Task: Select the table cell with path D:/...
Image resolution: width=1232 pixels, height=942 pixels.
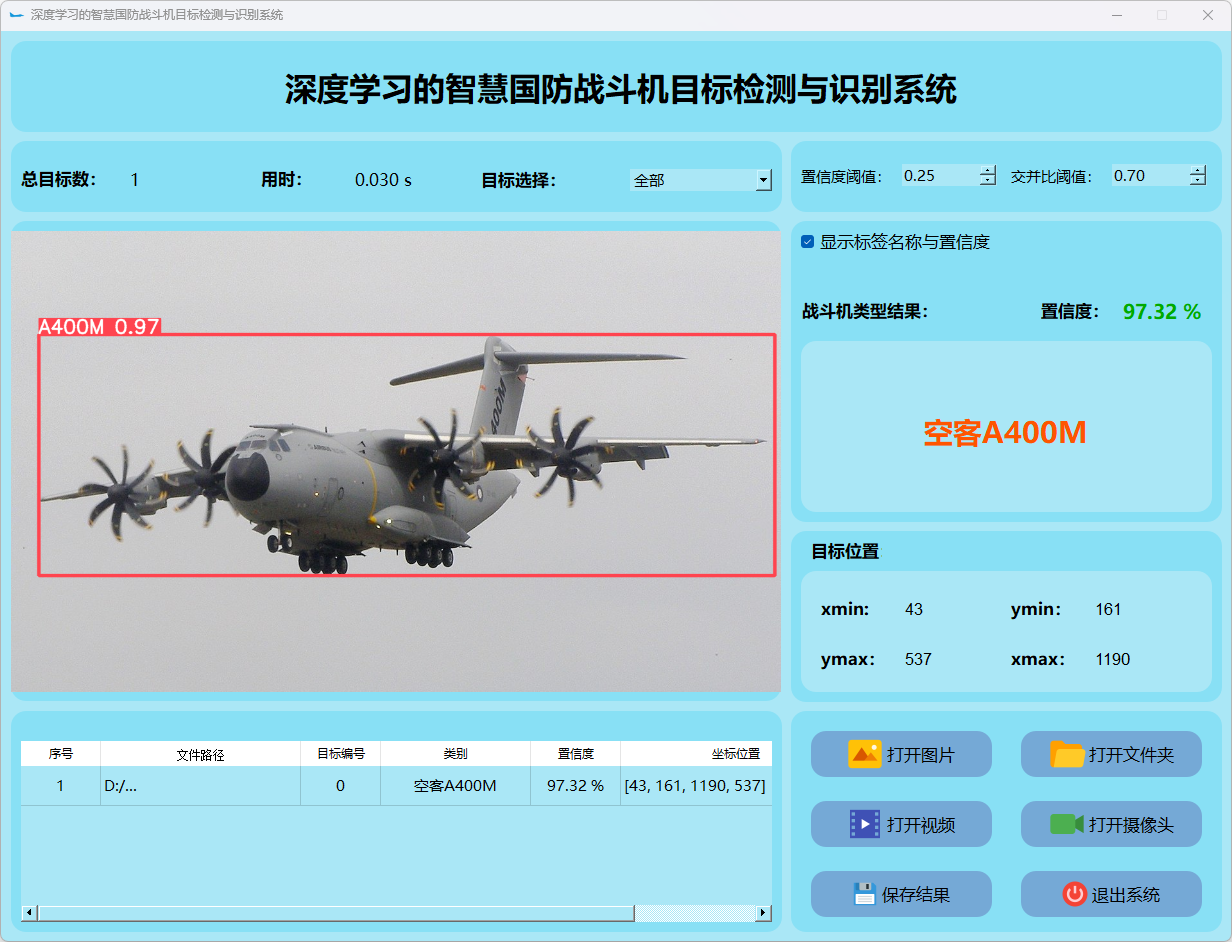Action: point(201,786)
